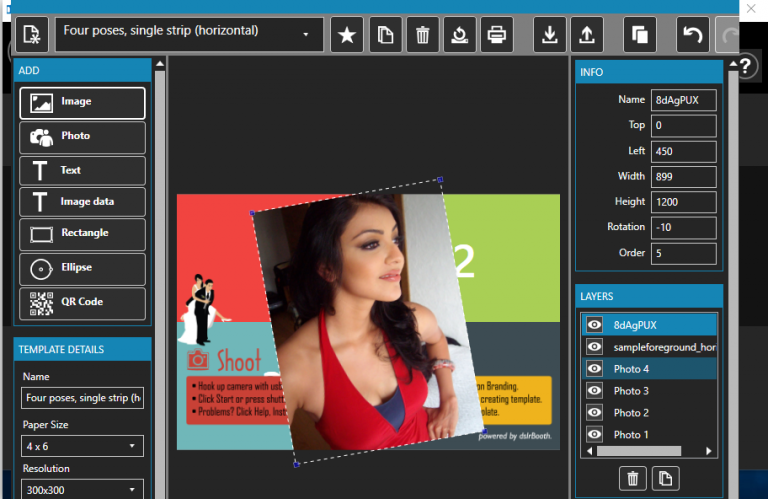
Task: Hide the Photo 1 layer
Action: 595,434
